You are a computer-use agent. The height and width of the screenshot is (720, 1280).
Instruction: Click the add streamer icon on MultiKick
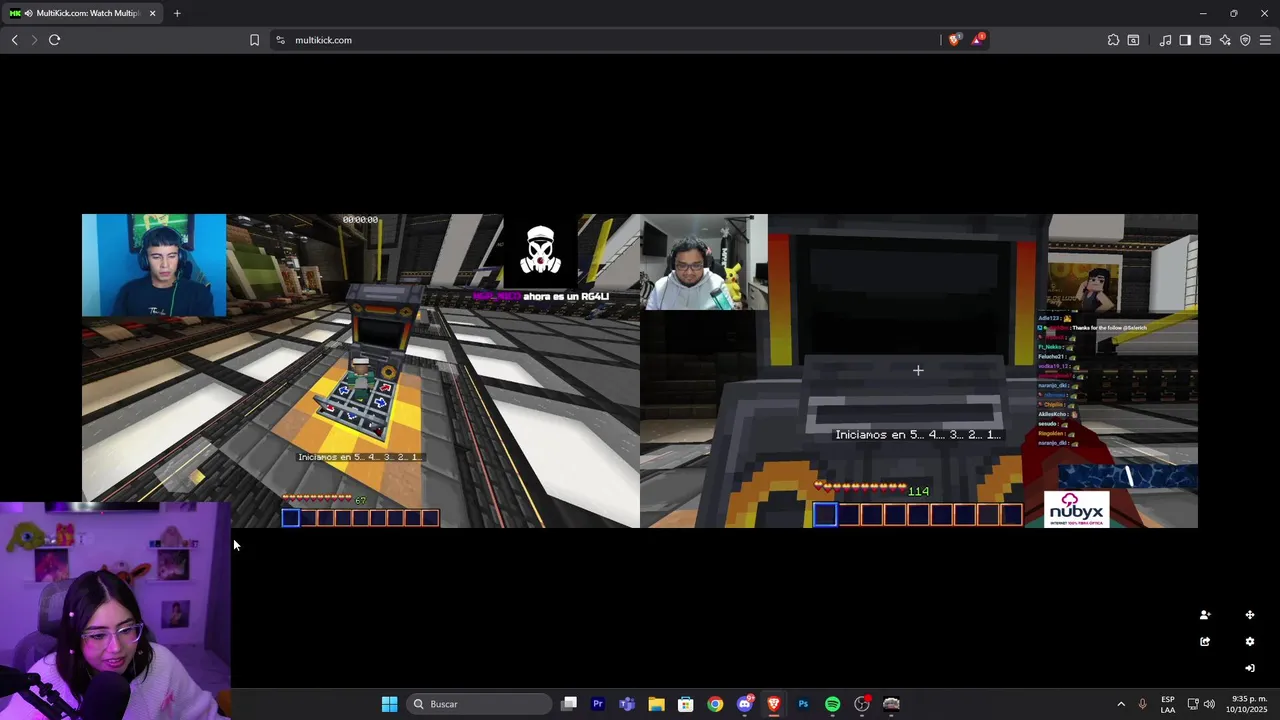click(1204, 615)
